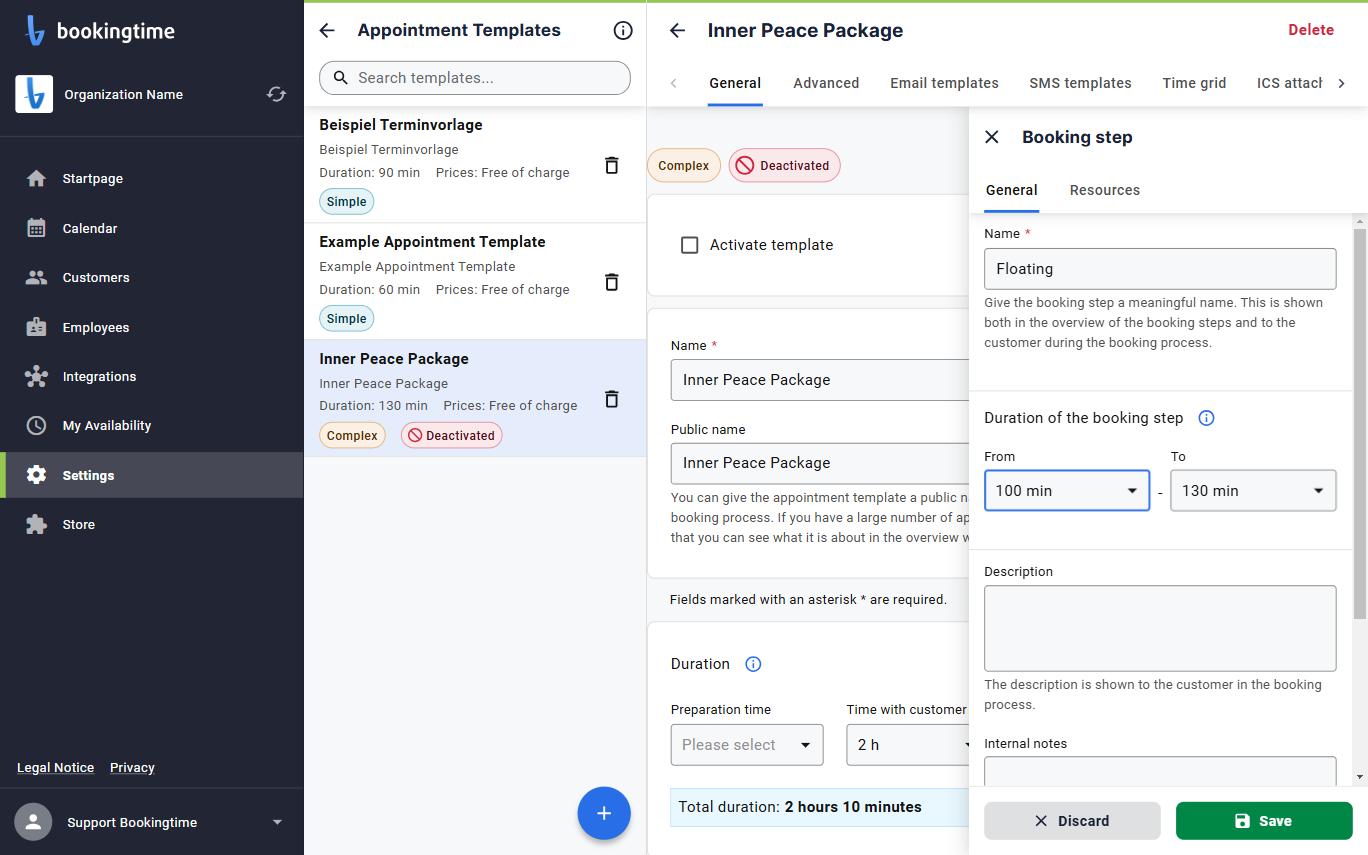Viewport: 1368px width, 855px height.
Task: Open Store puzzle icon
Action: pyautogui.click(x=37, y=525)
